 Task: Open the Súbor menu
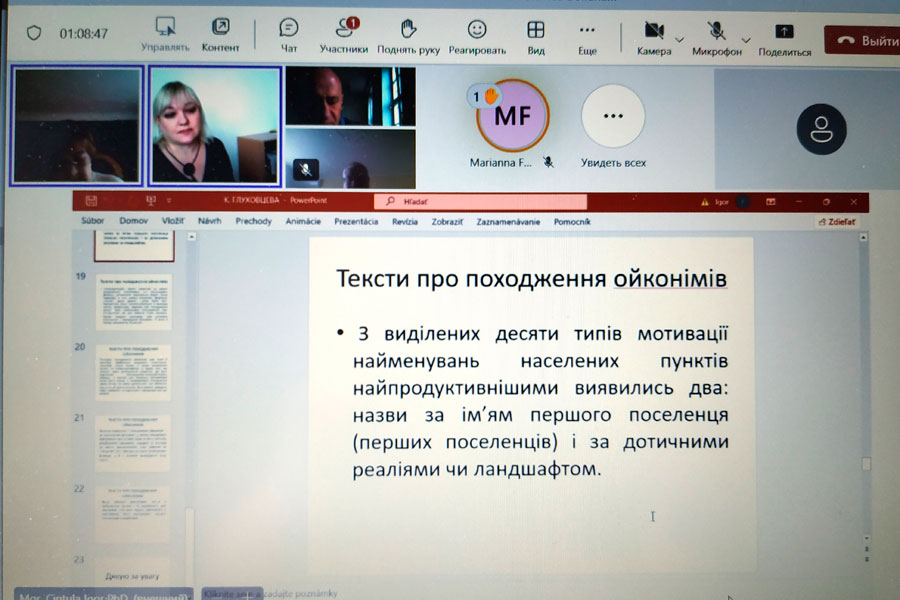click(92, 221)
